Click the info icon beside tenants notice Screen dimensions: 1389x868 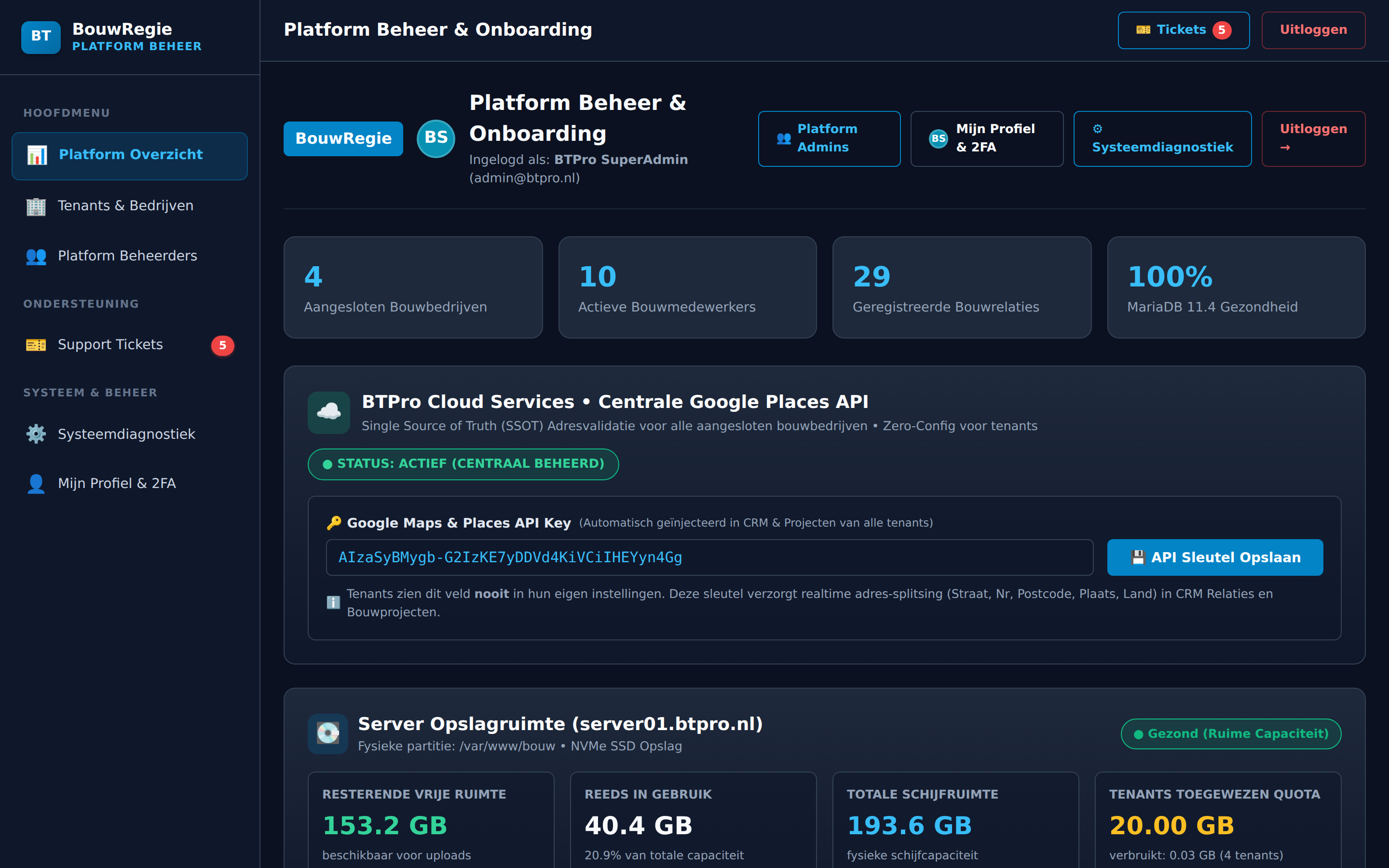(x=333, y=603)
